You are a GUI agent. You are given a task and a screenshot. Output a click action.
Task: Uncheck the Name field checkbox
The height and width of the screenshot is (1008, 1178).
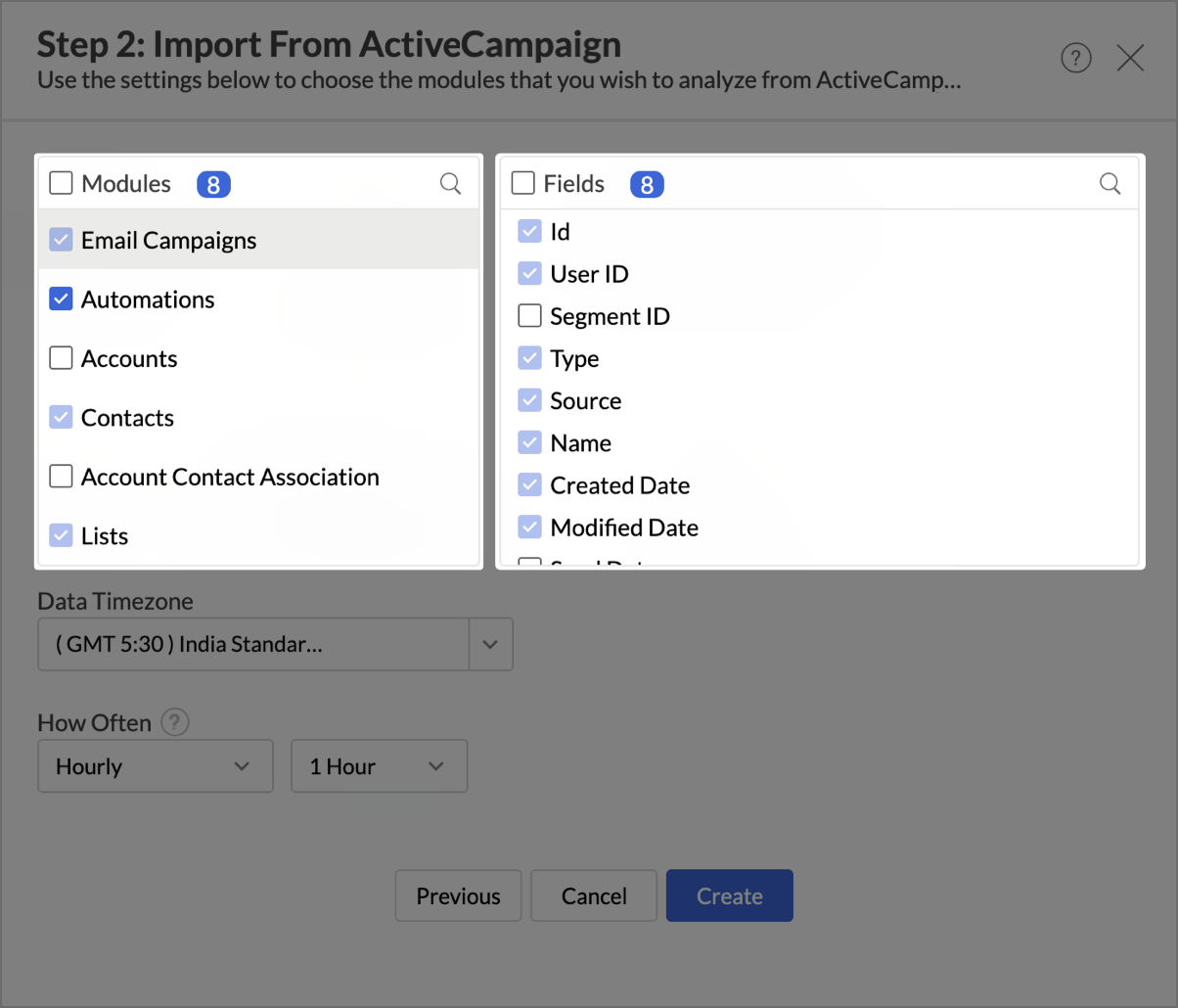(529, 442)
